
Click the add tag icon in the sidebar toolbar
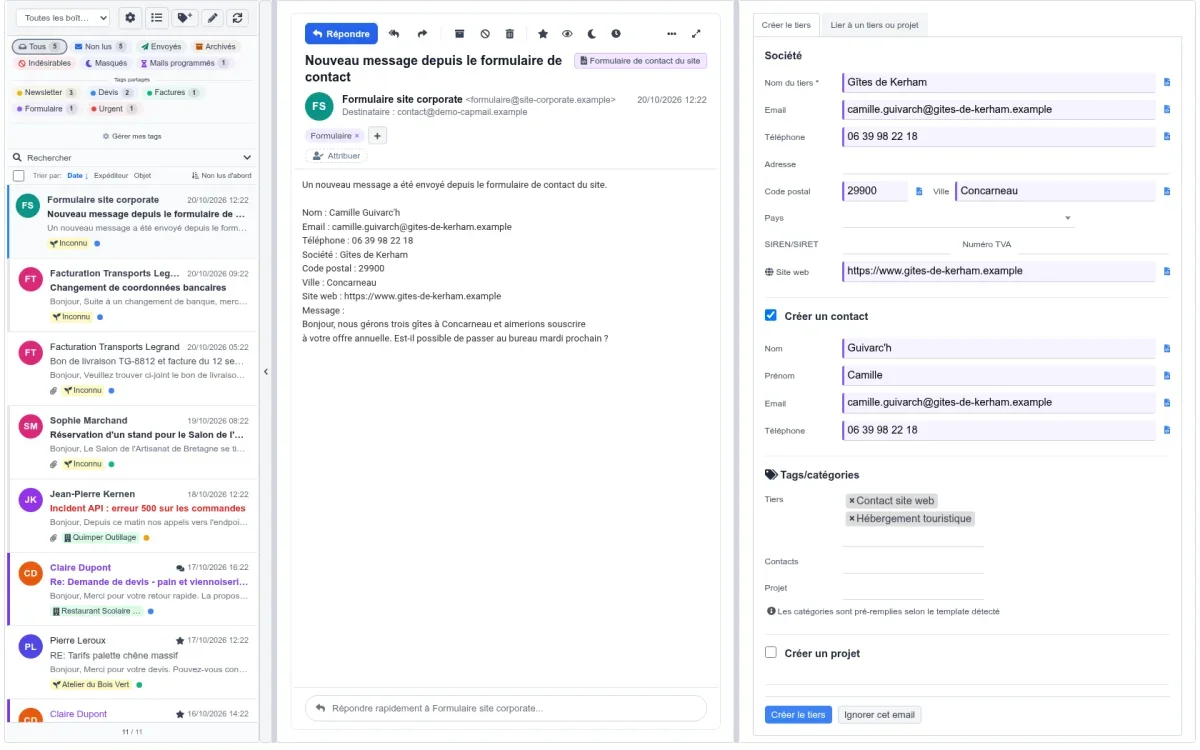[184, 18]
